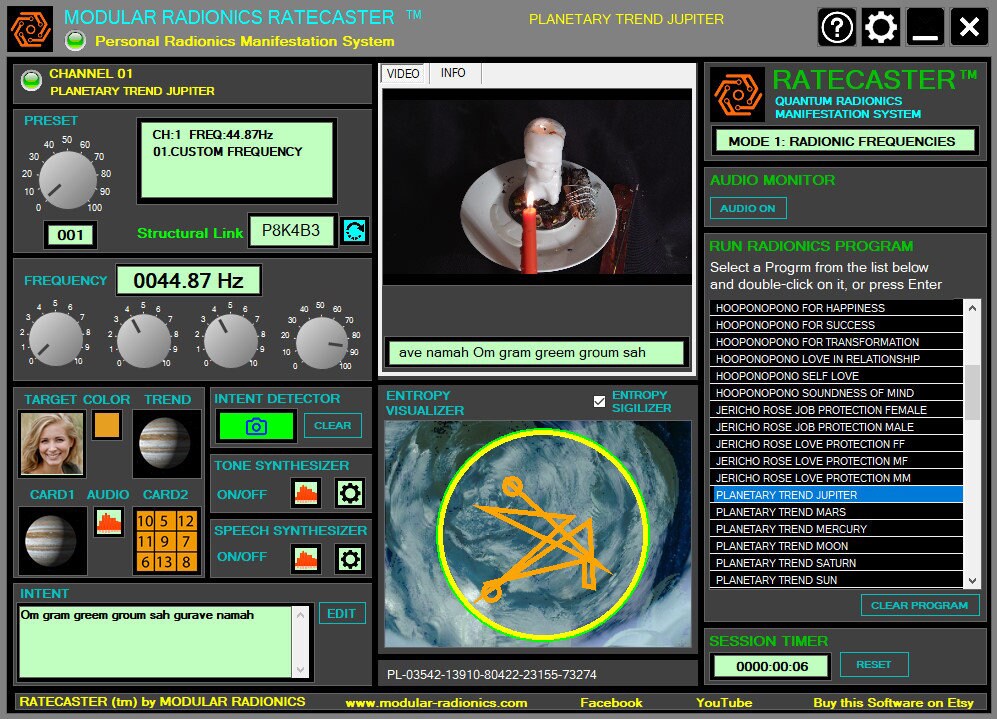Turn the leftmost Frequency knob
997x719 pixels.
tap(55, 338)
